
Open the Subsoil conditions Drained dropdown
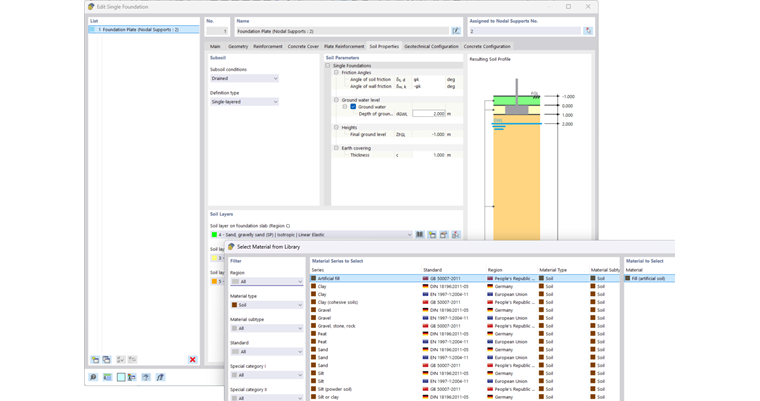pyautogui.click(x=244, y=79)
